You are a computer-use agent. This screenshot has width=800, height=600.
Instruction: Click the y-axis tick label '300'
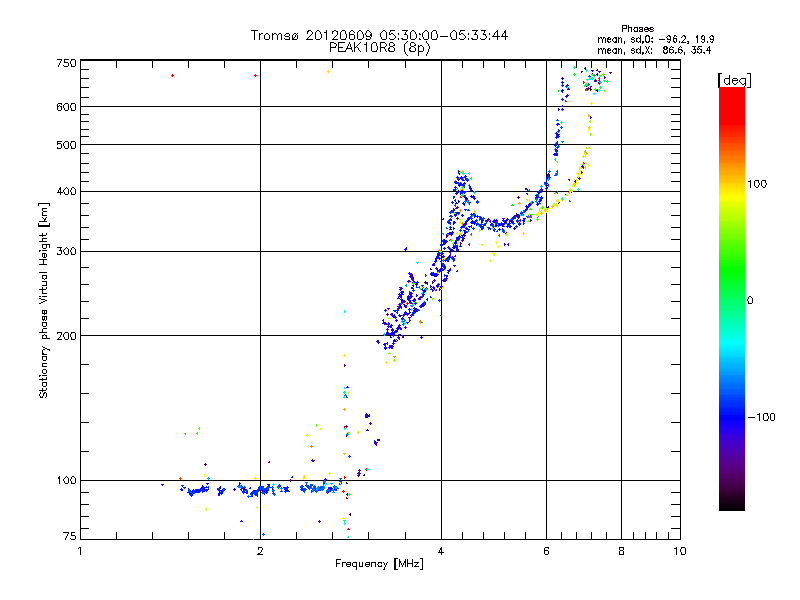tap(66, 252)
